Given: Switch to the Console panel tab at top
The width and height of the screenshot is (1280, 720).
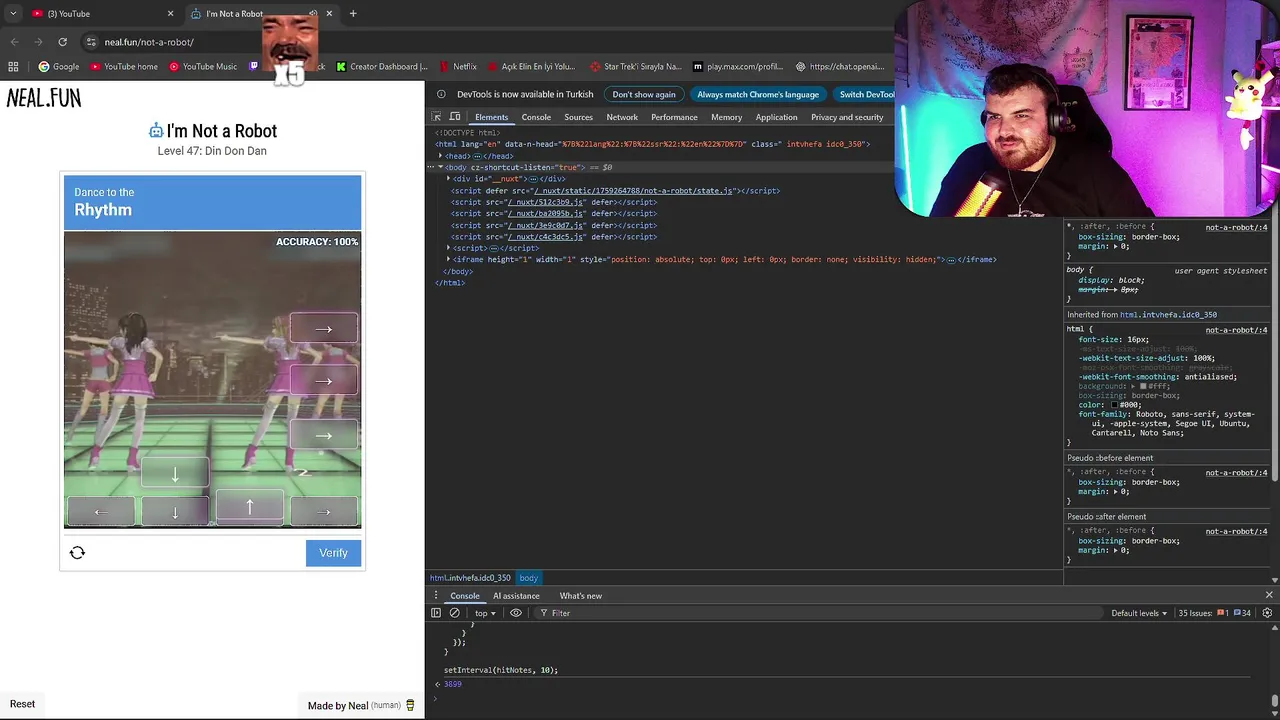Looking at the screenshot, I should [x=536, y=117].
